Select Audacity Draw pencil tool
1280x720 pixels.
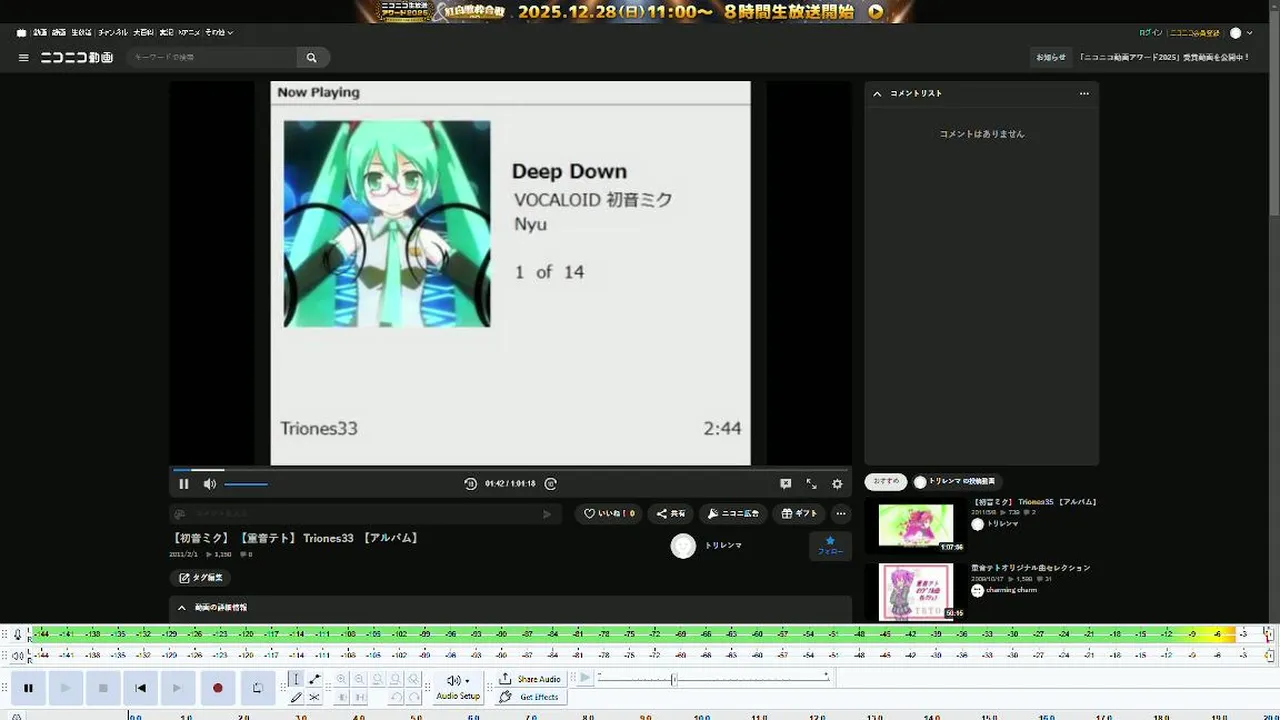click(295, 697)
